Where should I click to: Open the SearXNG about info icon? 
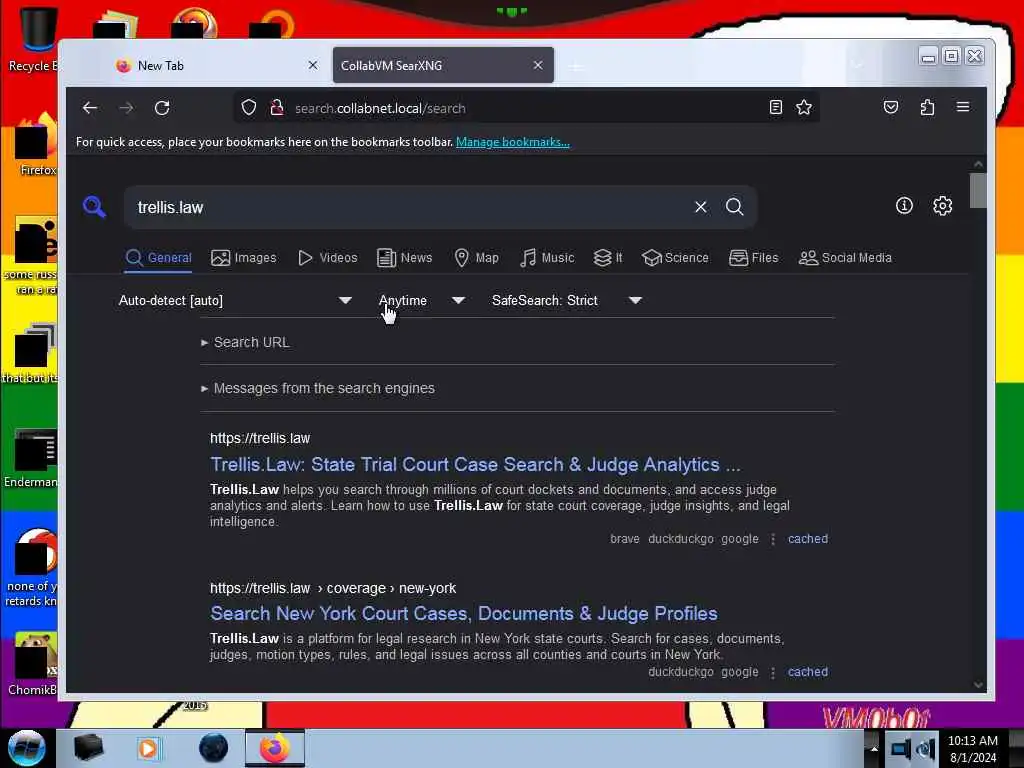(904, 206)
